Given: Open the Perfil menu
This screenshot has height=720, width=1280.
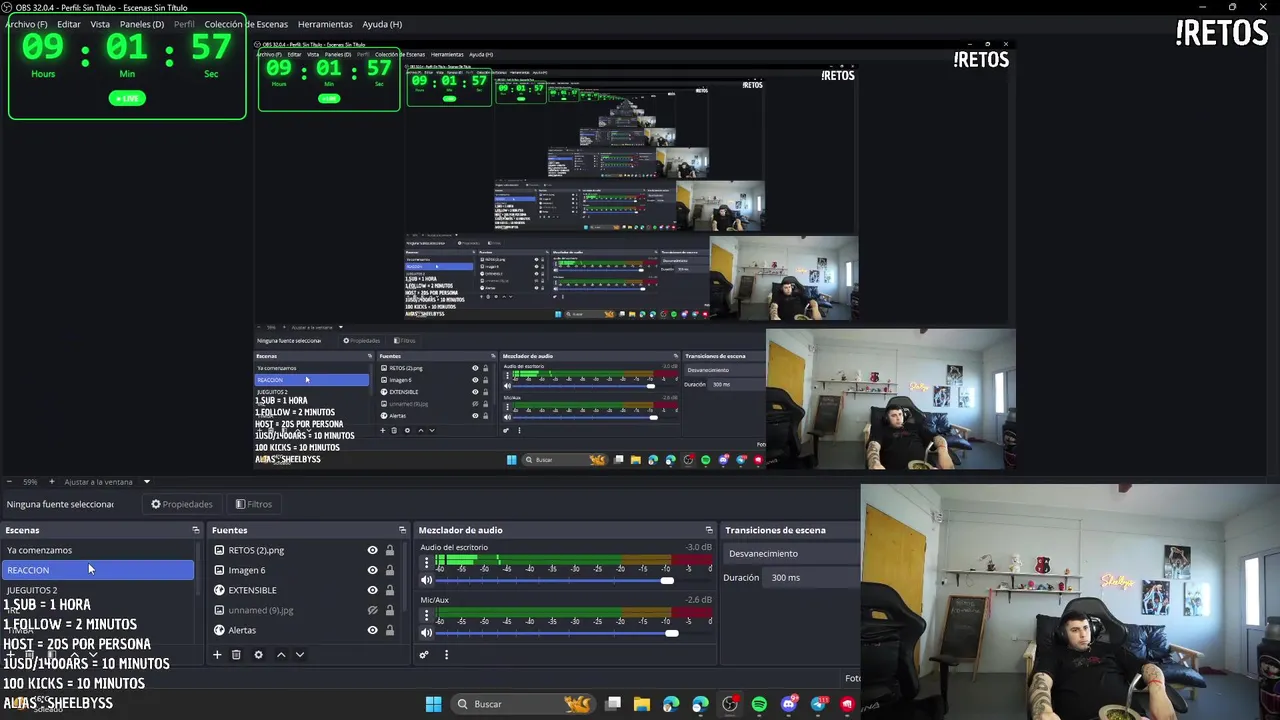Looking at the screenshot, I should pyautogui.click(x=184, y=24).
